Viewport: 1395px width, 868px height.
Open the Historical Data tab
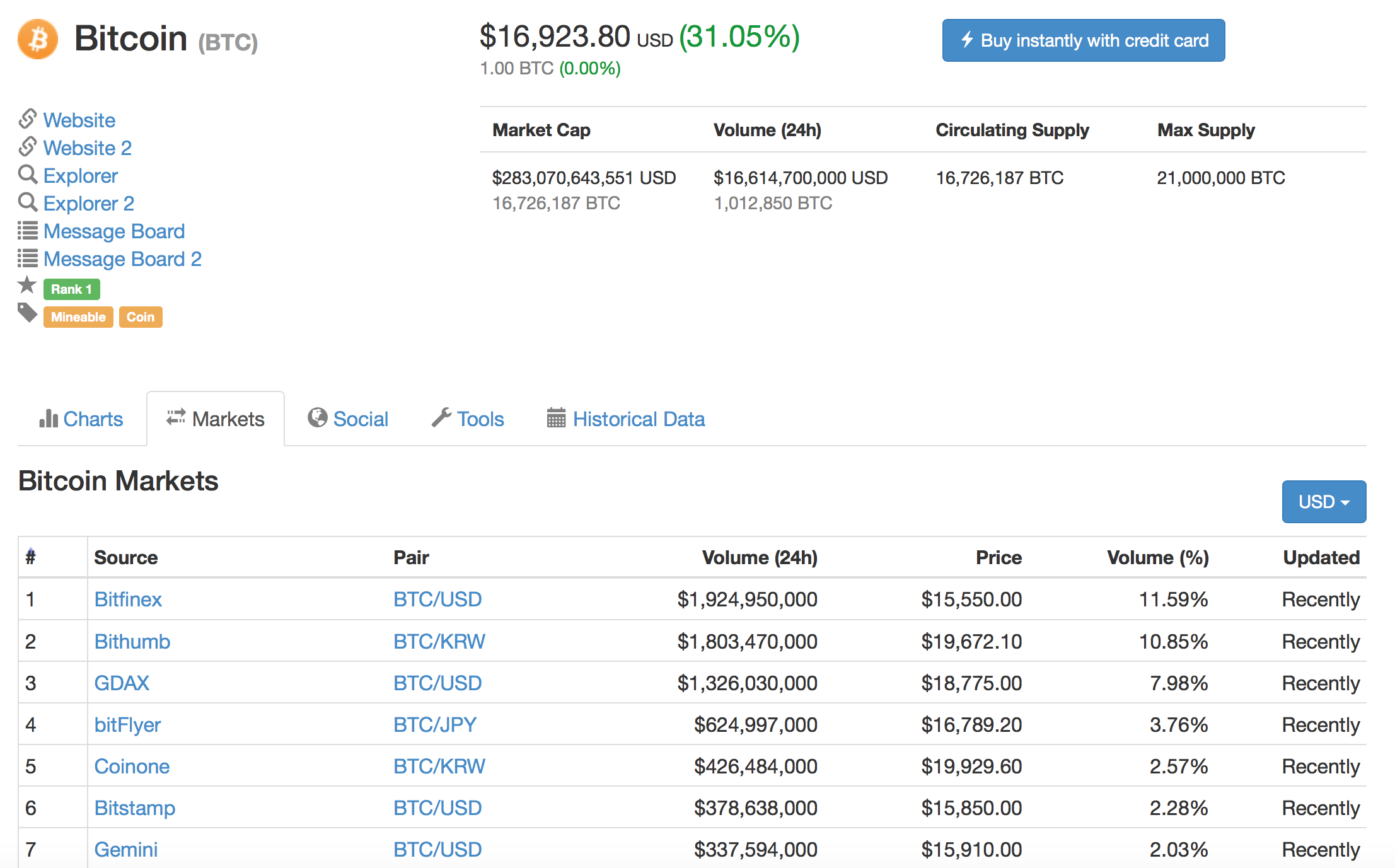(x=626, y=419)
